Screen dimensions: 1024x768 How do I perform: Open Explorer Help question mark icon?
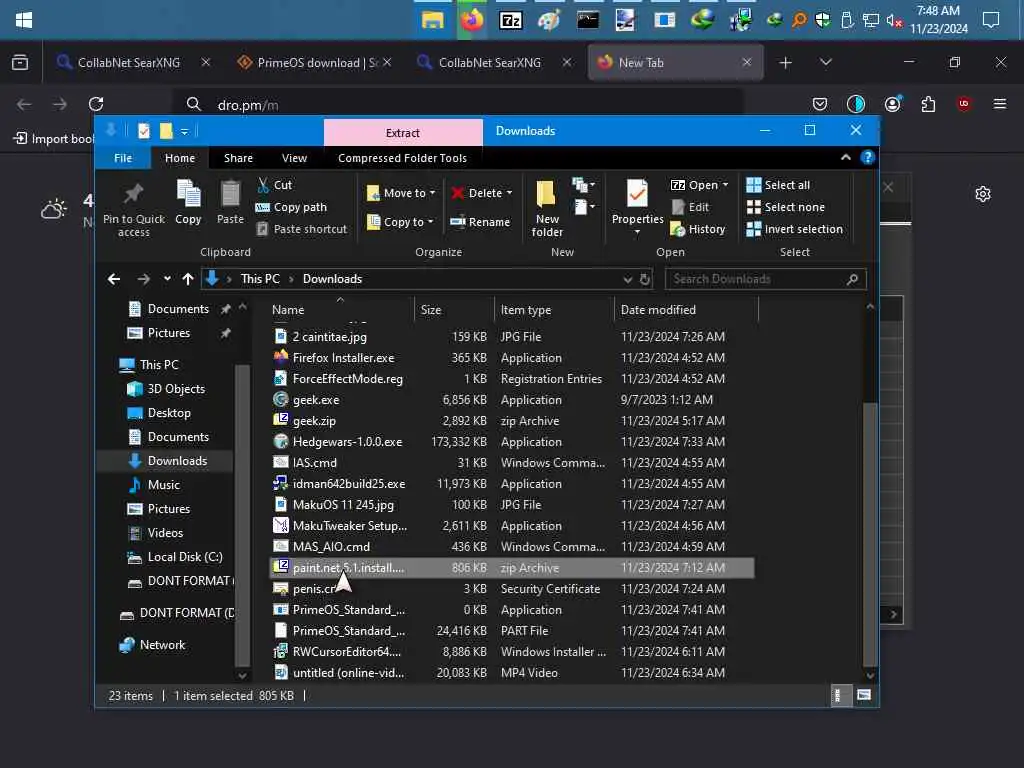point(867,157)
